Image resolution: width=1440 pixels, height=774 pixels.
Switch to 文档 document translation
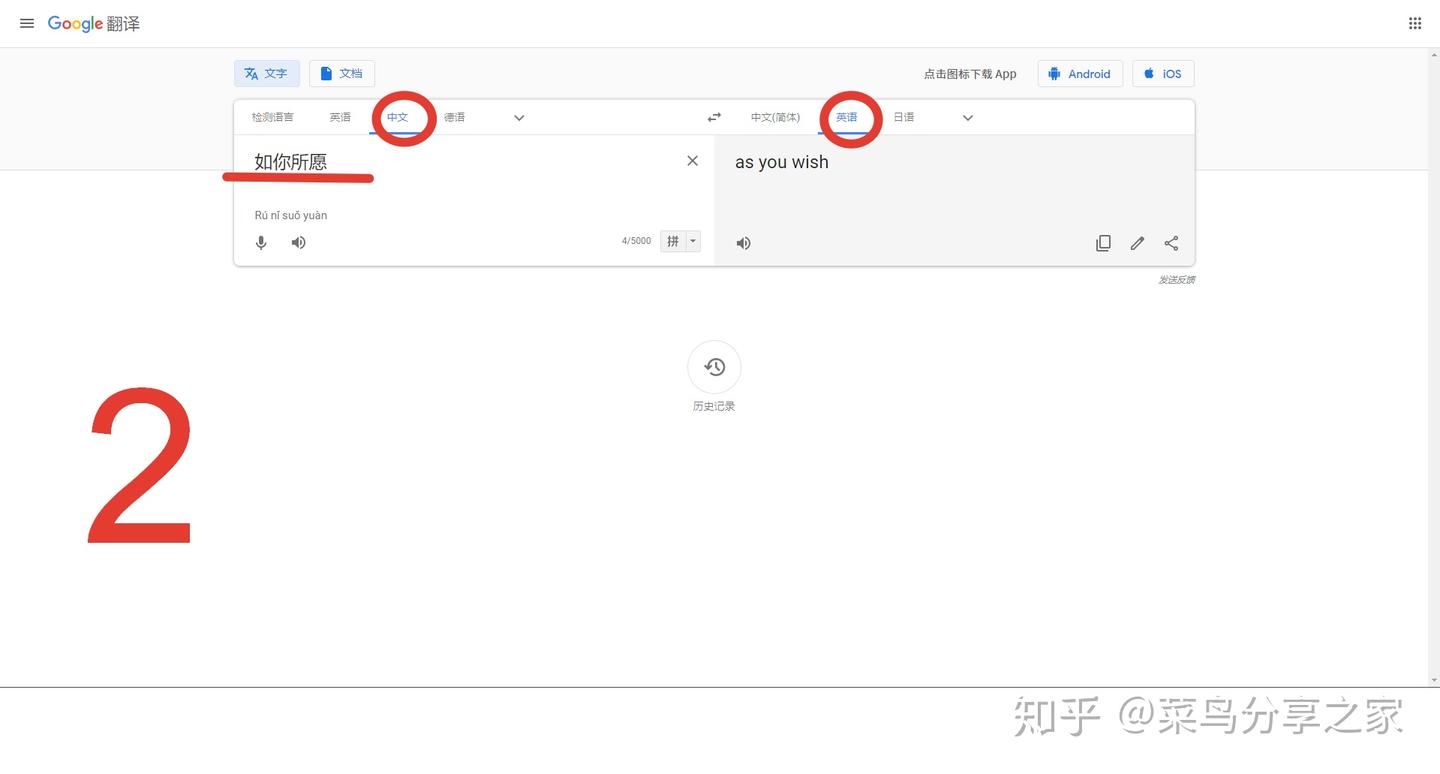[342, 73]
